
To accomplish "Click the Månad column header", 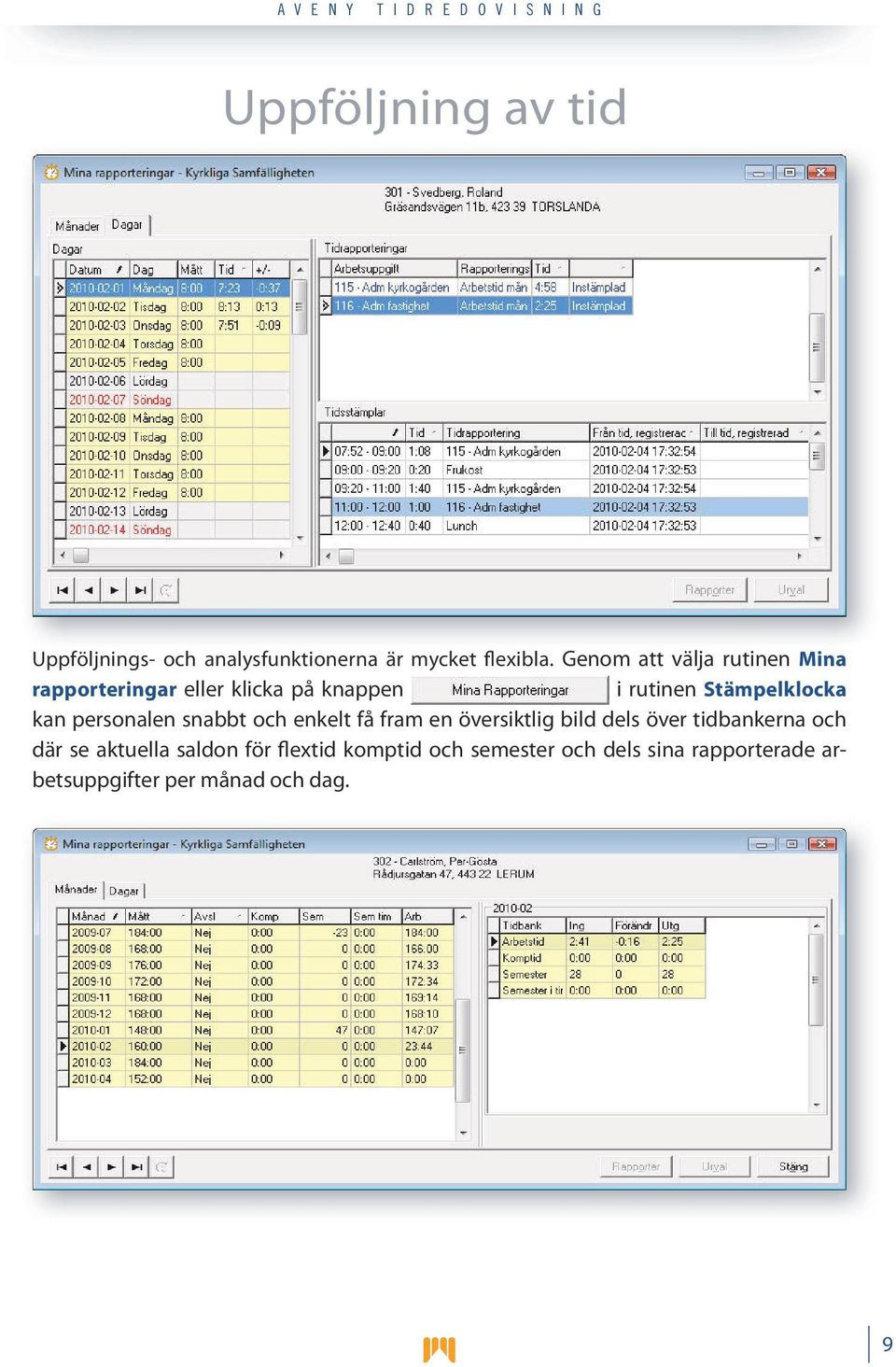I will pos(97,916).
